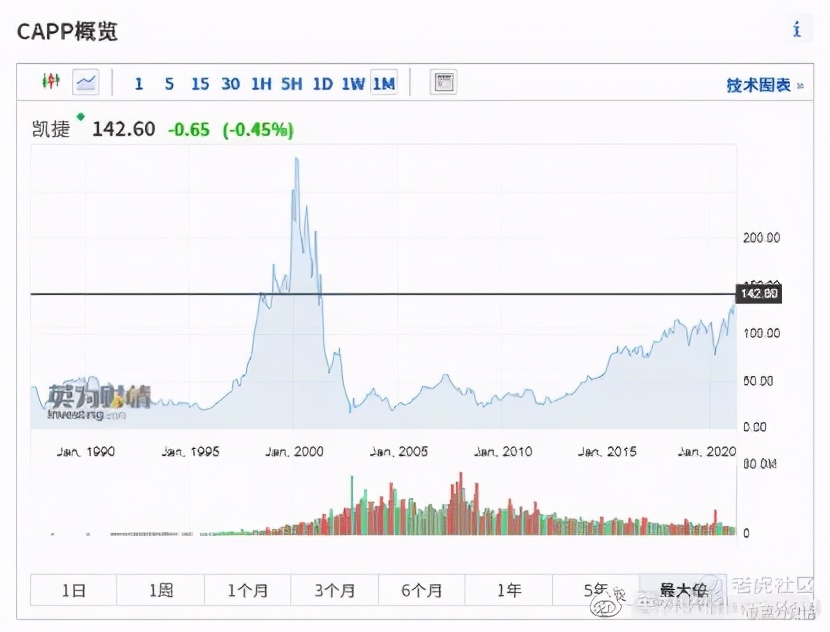Click the arrow after 技术图表
This screenshot has width=830, height=632.
coord(799,85)
